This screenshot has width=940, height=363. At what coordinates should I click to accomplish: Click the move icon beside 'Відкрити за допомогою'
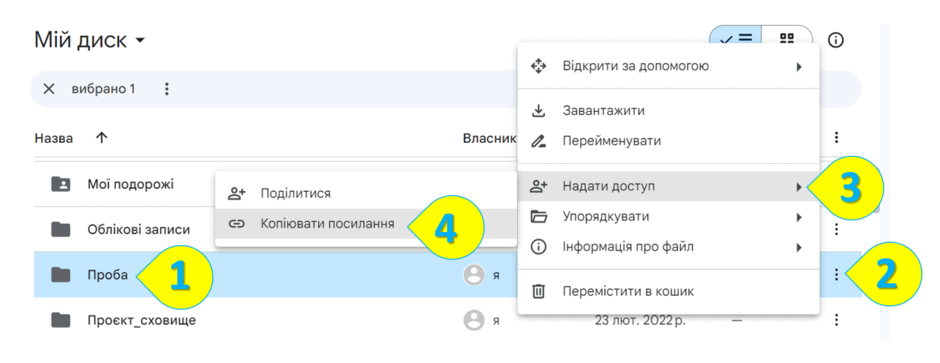coord(538,66)
